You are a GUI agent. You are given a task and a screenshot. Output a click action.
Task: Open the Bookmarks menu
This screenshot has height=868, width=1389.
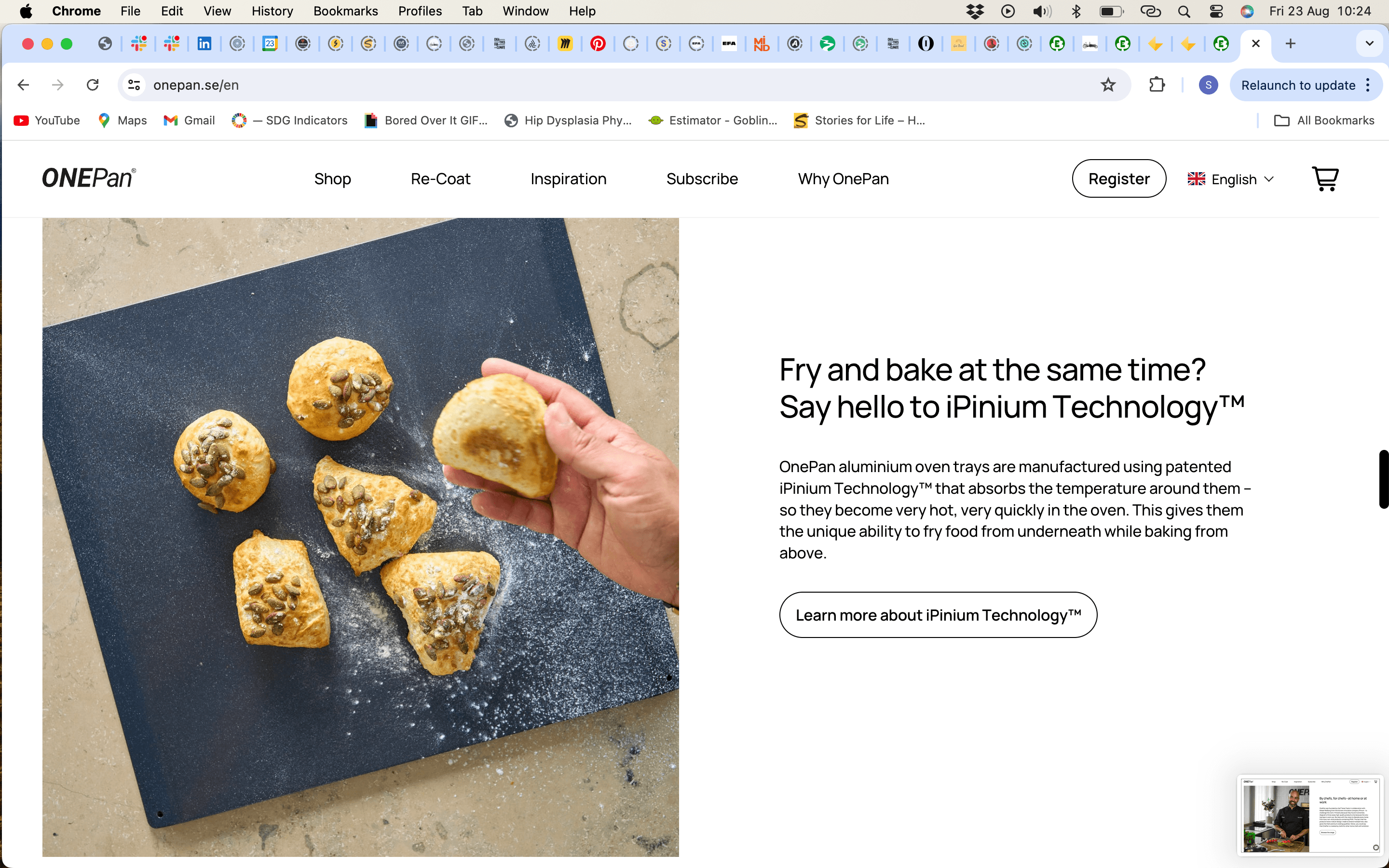345,11
